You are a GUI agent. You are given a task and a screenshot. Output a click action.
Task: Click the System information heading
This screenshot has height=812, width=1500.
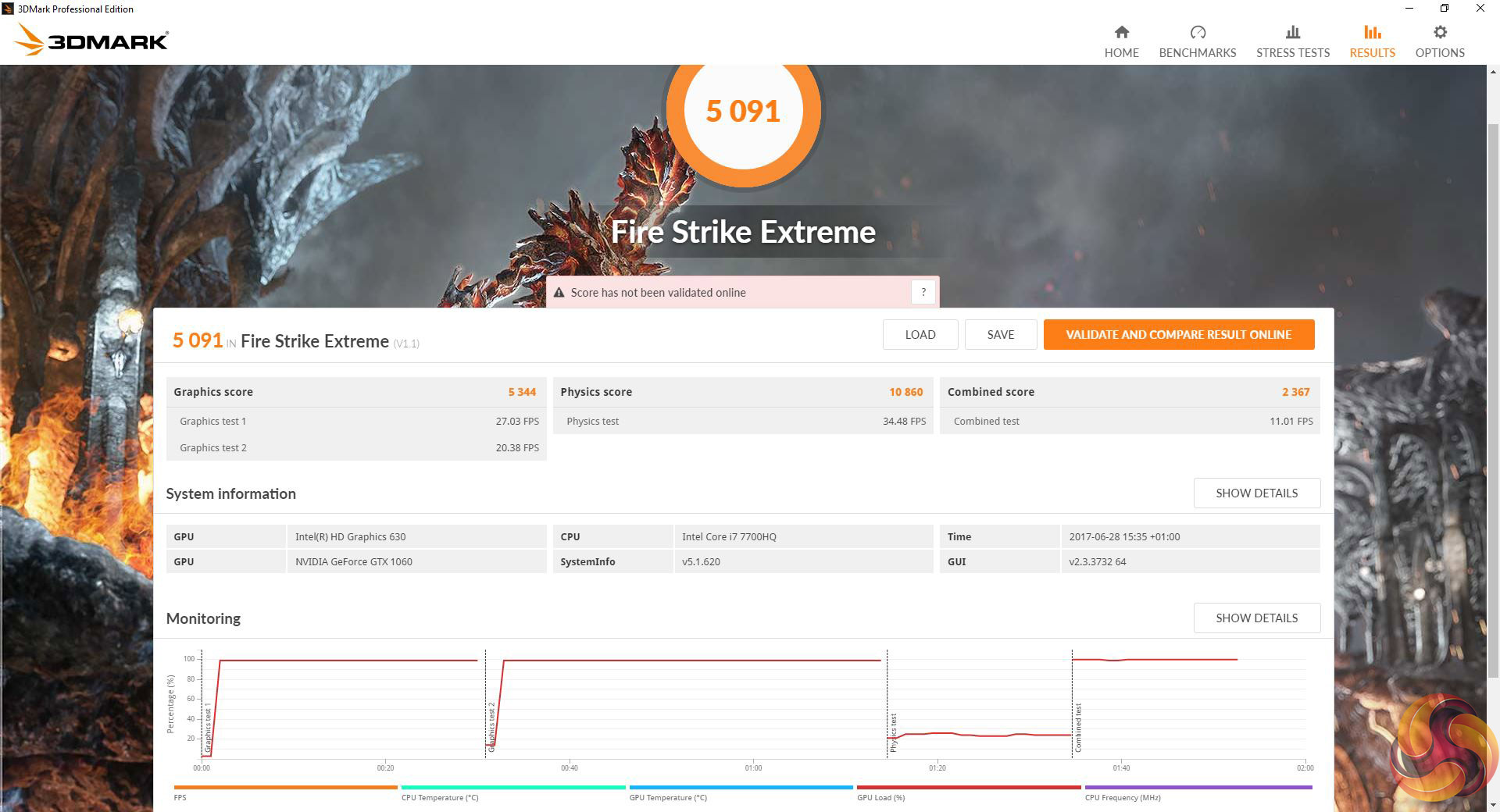pyautogui.click(x=230, y=493)
